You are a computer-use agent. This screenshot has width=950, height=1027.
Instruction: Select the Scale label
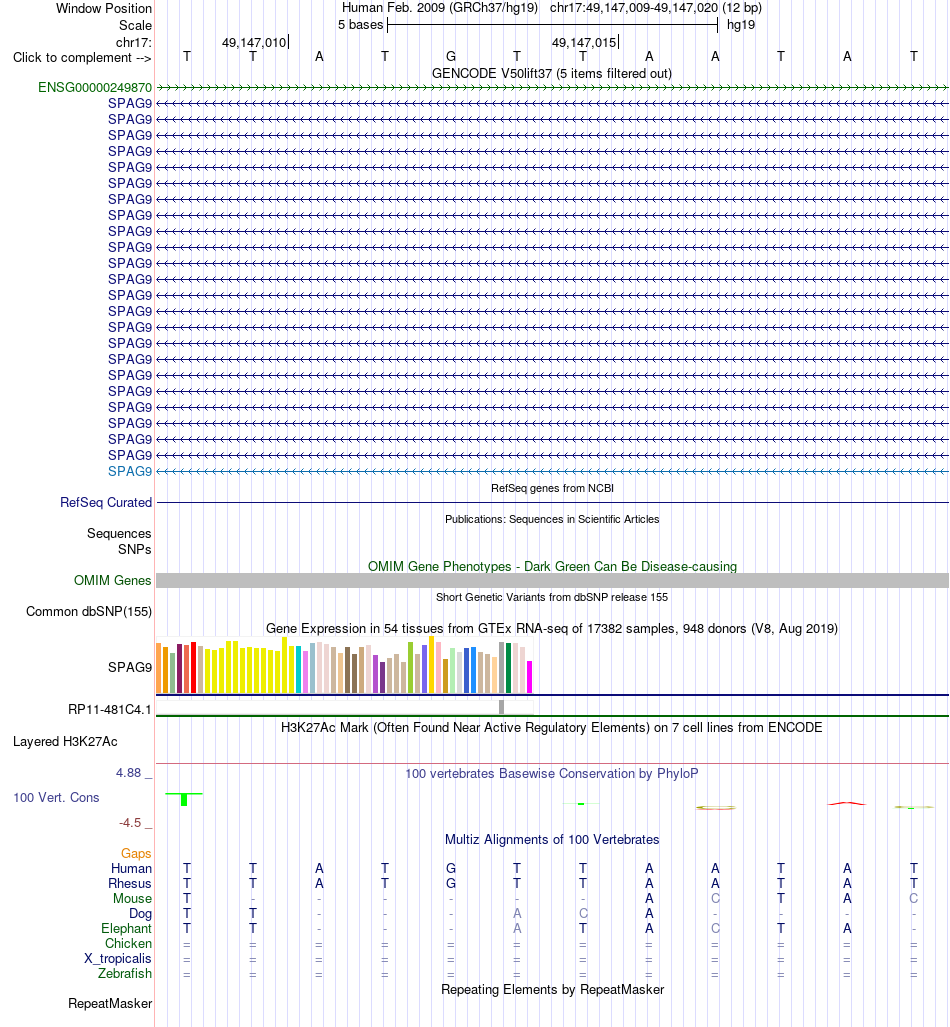[x=136, y=26]
